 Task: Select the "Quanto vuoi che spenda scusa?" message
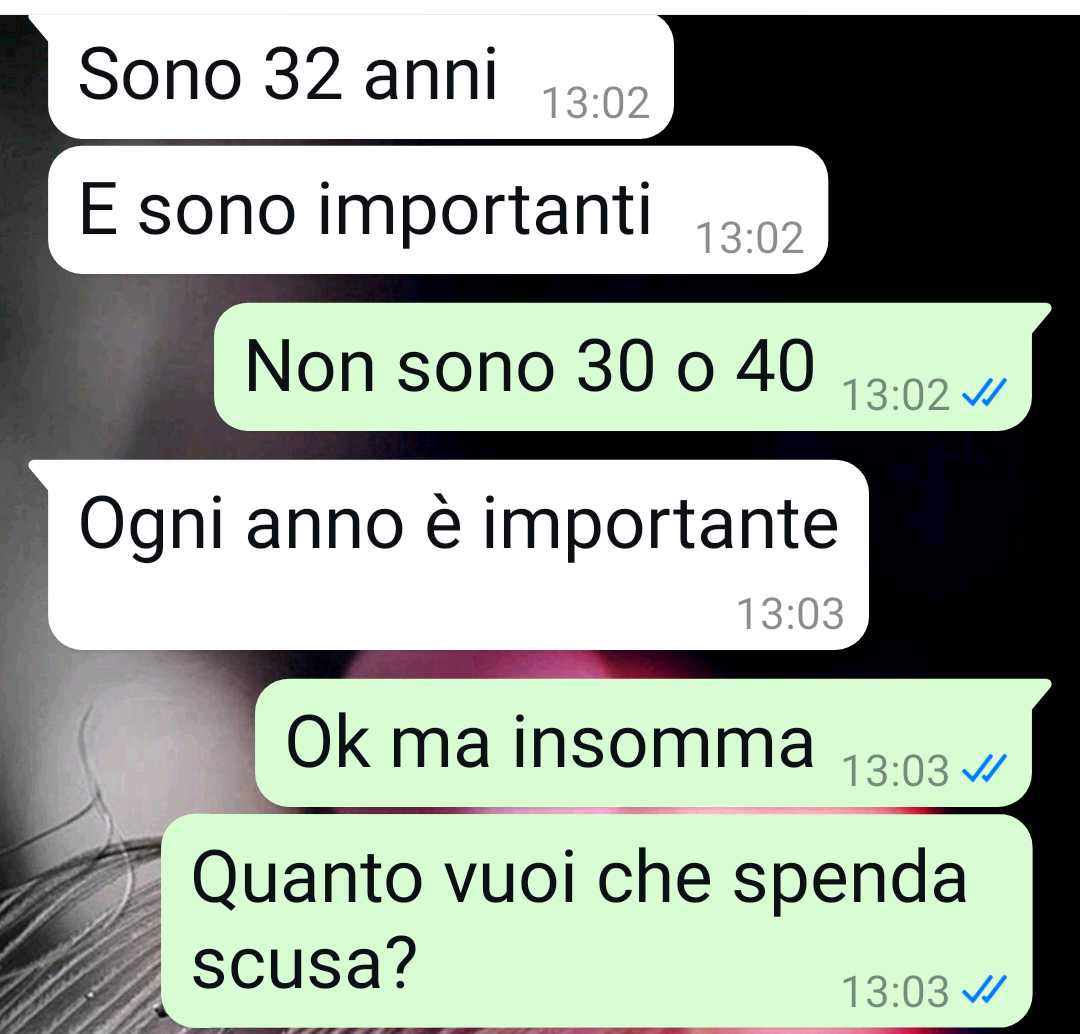[596, 920]
